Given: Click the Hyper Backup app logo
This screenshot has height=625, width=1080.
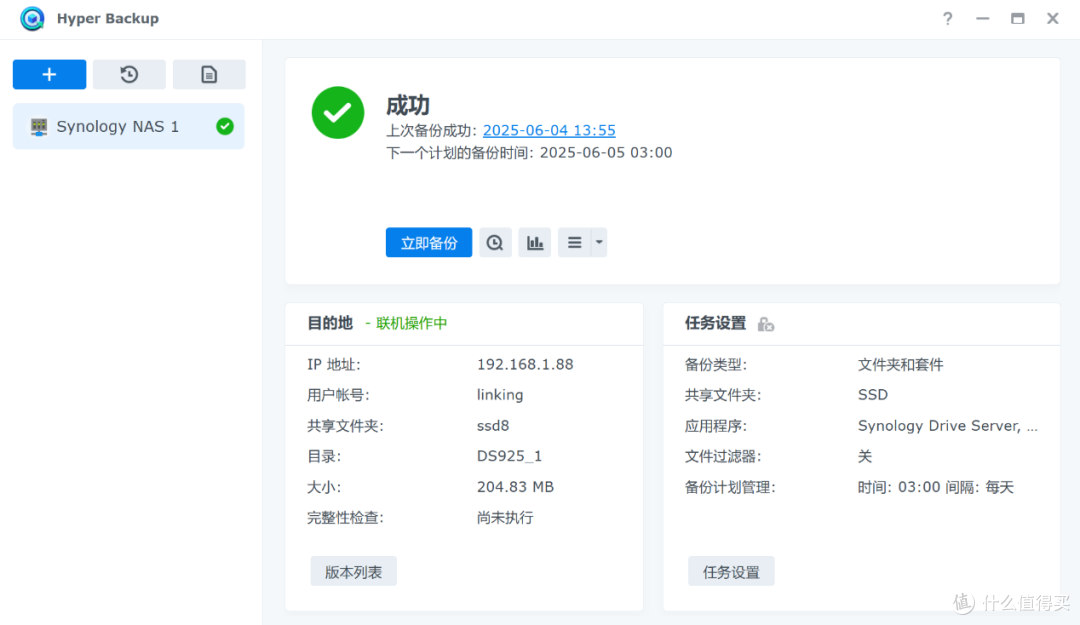Looking at the screenshot, I should coord(32,19).
